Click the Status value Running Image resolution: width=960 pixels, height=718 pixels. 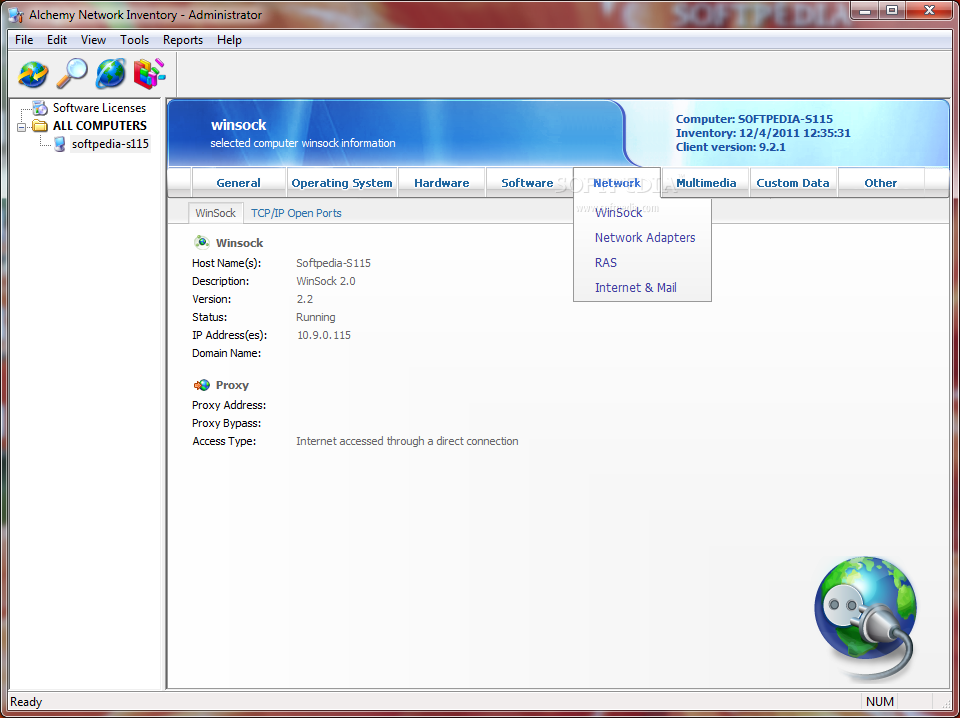(315, 317)
